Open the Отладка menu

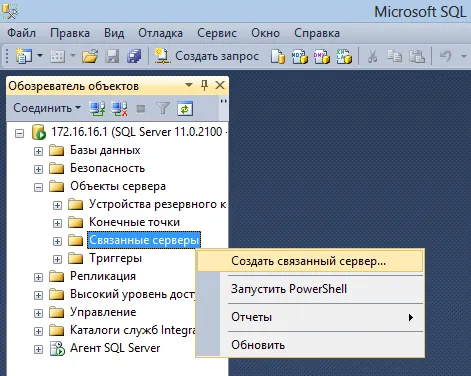pos(160,33)
